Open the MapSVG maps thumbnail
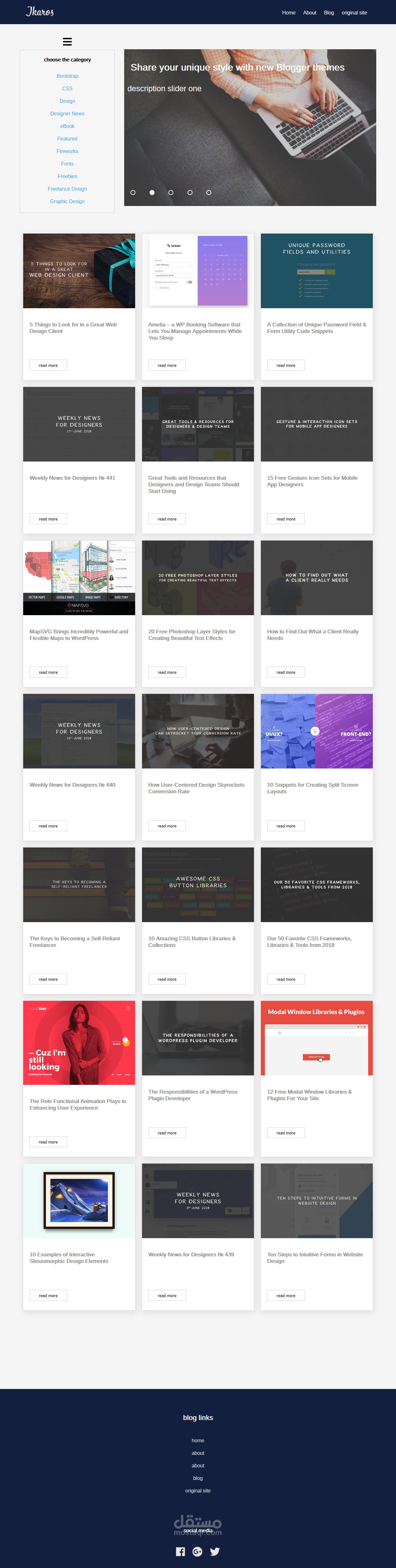This screenshot has height=1568, width=396. pos(79,578)
